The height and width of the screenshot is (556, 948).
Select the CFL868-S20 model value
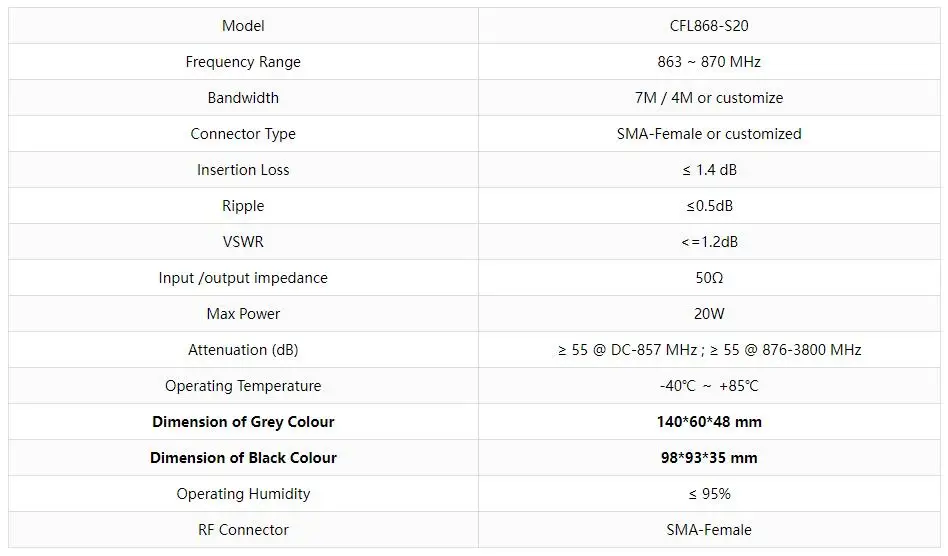[x=709, y=26]
